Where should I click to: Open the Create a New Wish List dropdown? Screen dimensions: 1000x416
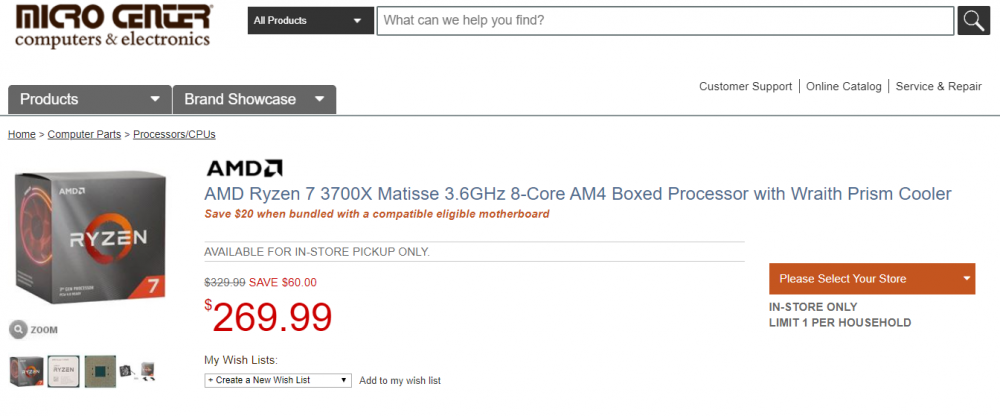click(x=278, y=380)
